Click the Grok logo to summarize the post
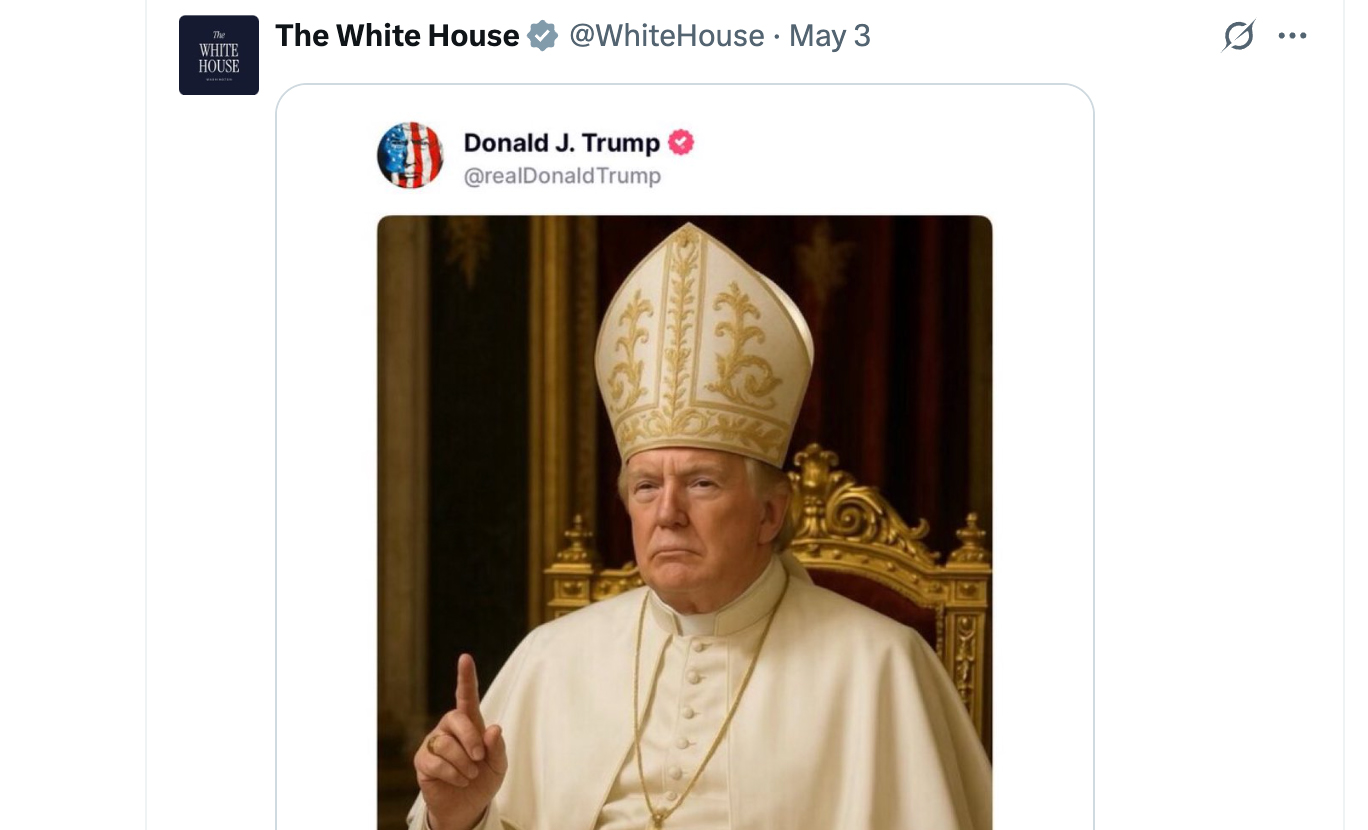This screenshot has width=1368, height=830. (x=1238, y=35)
